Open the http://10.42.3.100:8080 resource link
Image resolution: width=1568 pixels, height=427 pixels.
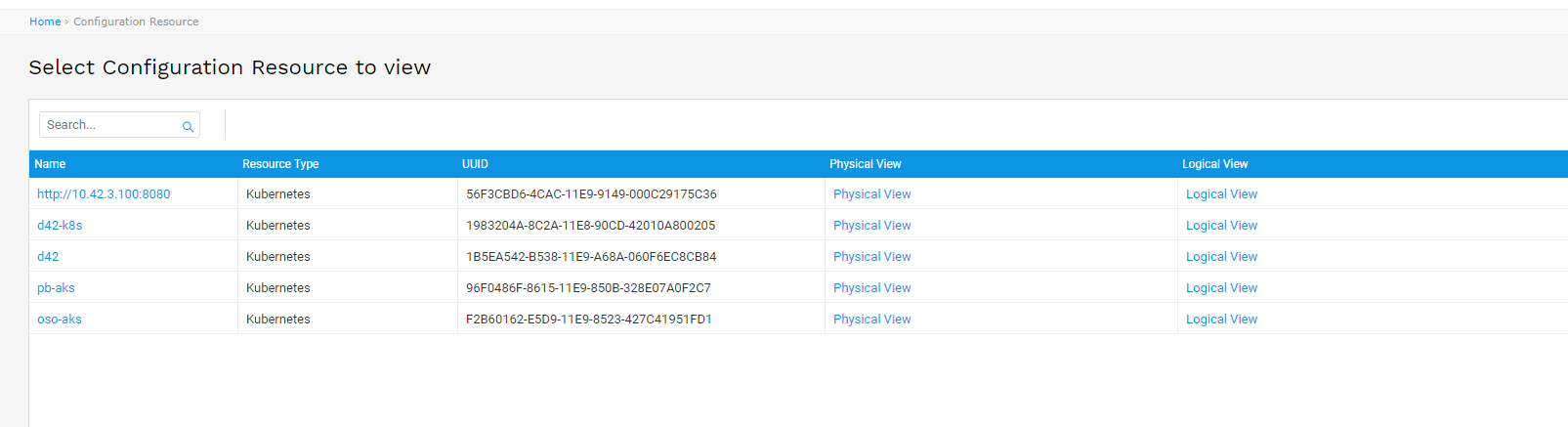pos(104,194)
